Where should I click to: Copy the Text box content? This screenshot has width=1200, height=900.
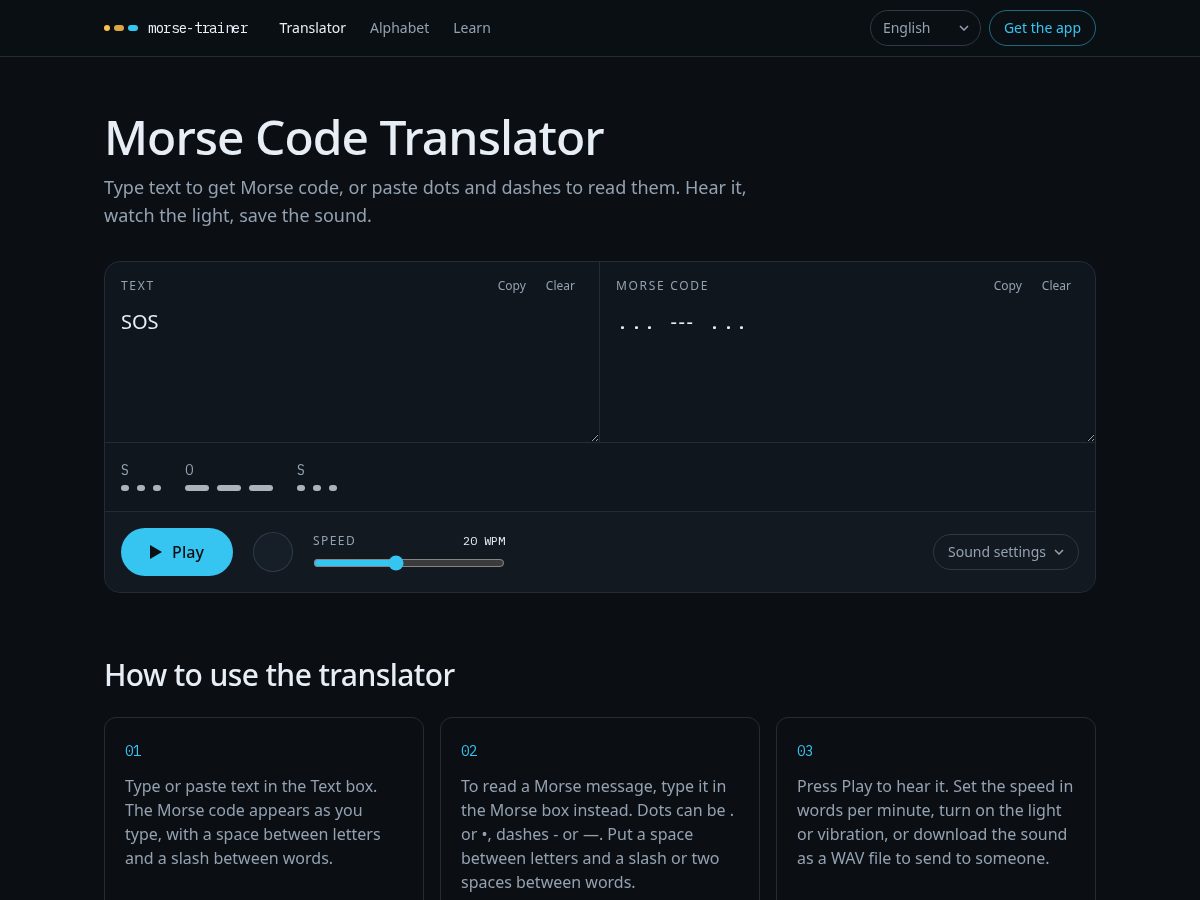(x=511, y=286)
